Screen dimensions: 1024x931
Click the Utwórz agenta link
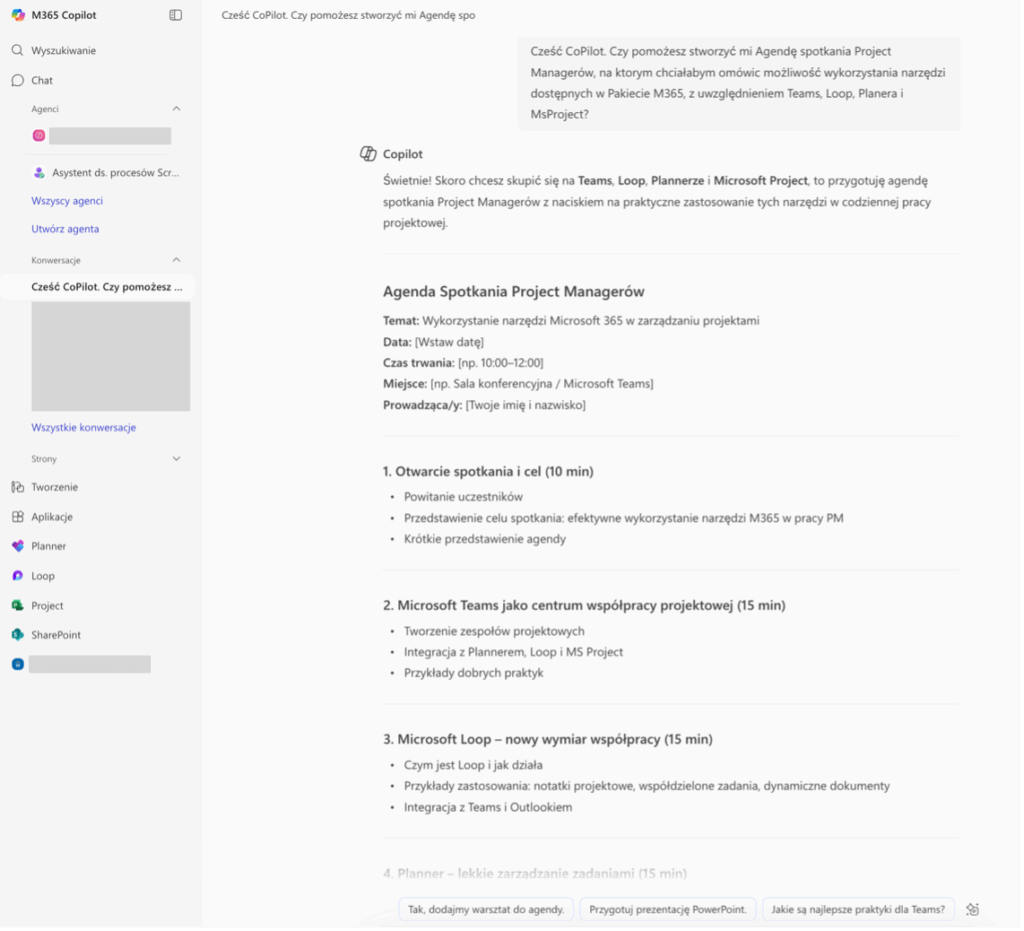tap(65, 229)
